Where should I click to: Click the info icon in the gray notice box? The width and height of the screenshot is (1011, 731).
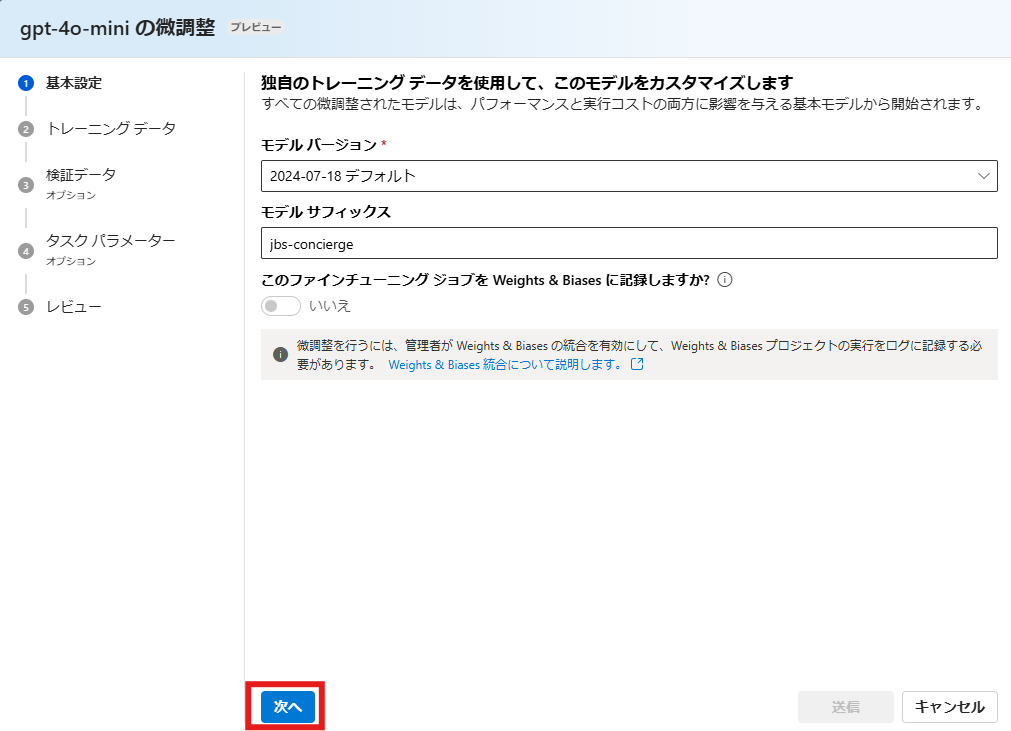pyautogui.click(x=280, y=354)
